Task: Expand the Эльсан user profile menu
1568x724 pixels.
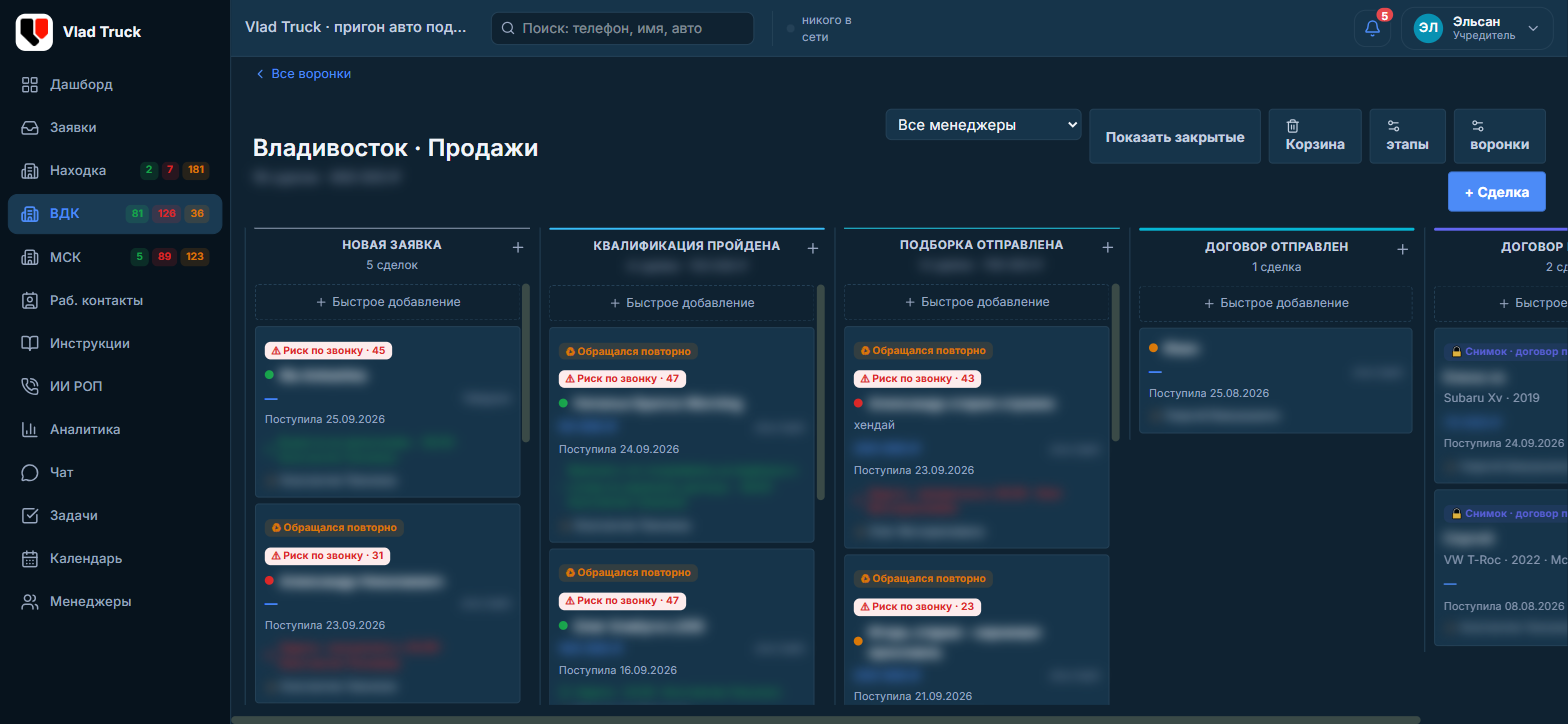Action: (1478, 28)
